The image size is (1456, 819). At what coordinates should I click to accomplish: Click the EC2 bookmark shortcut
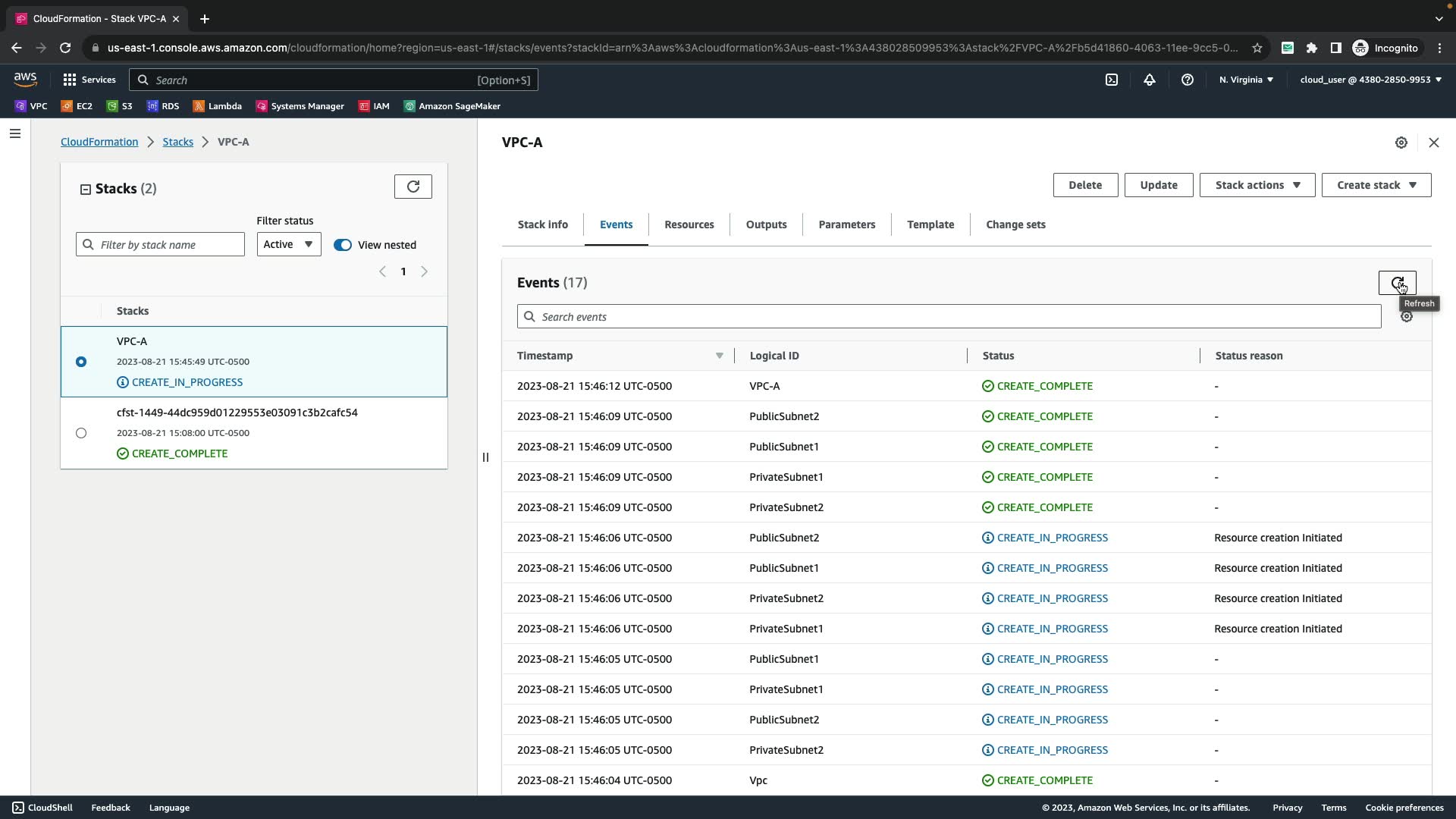point(77,106)
